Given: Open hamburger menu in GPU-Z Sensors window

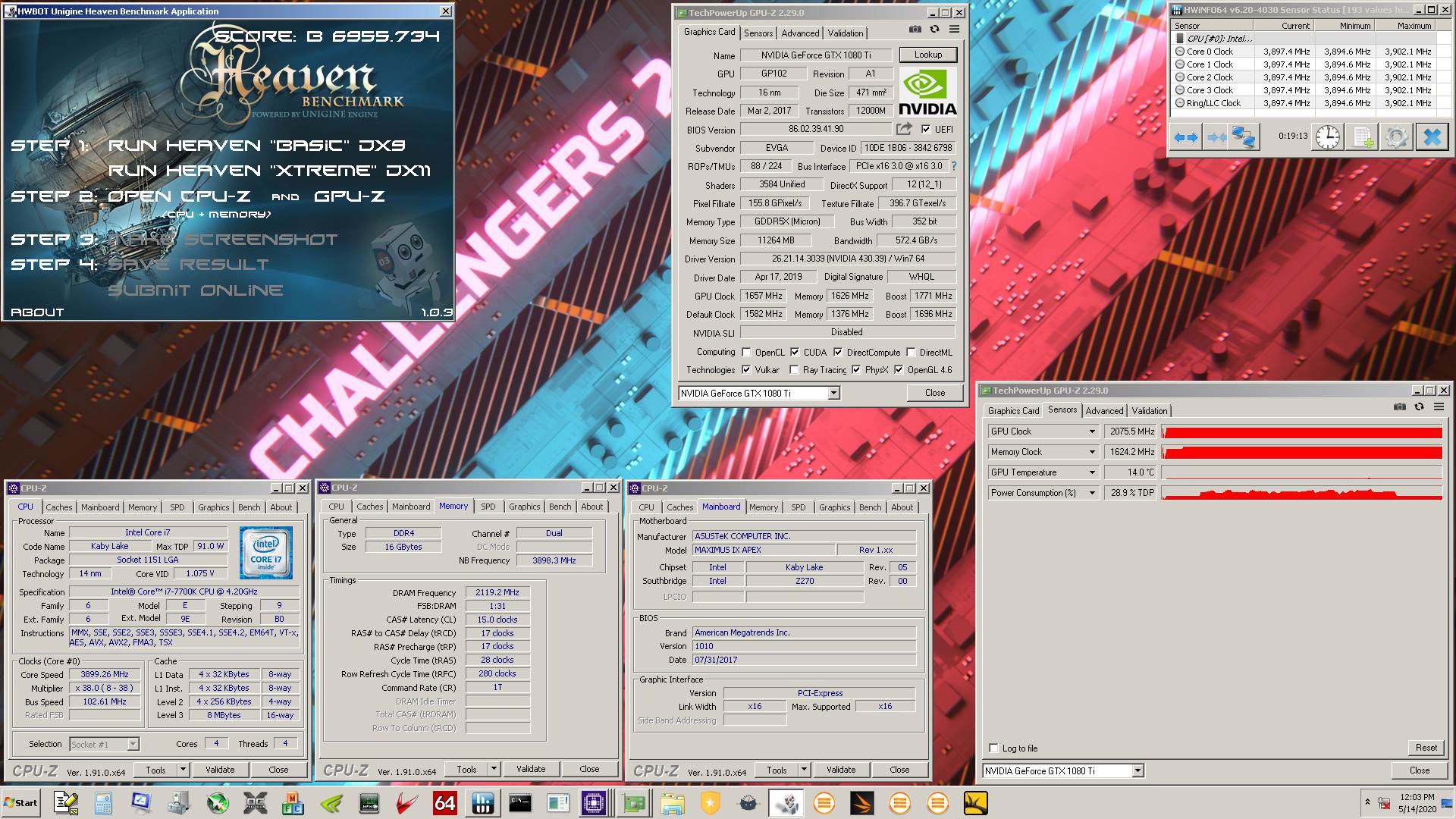Looking at the screenshot, I should 1439,407.
